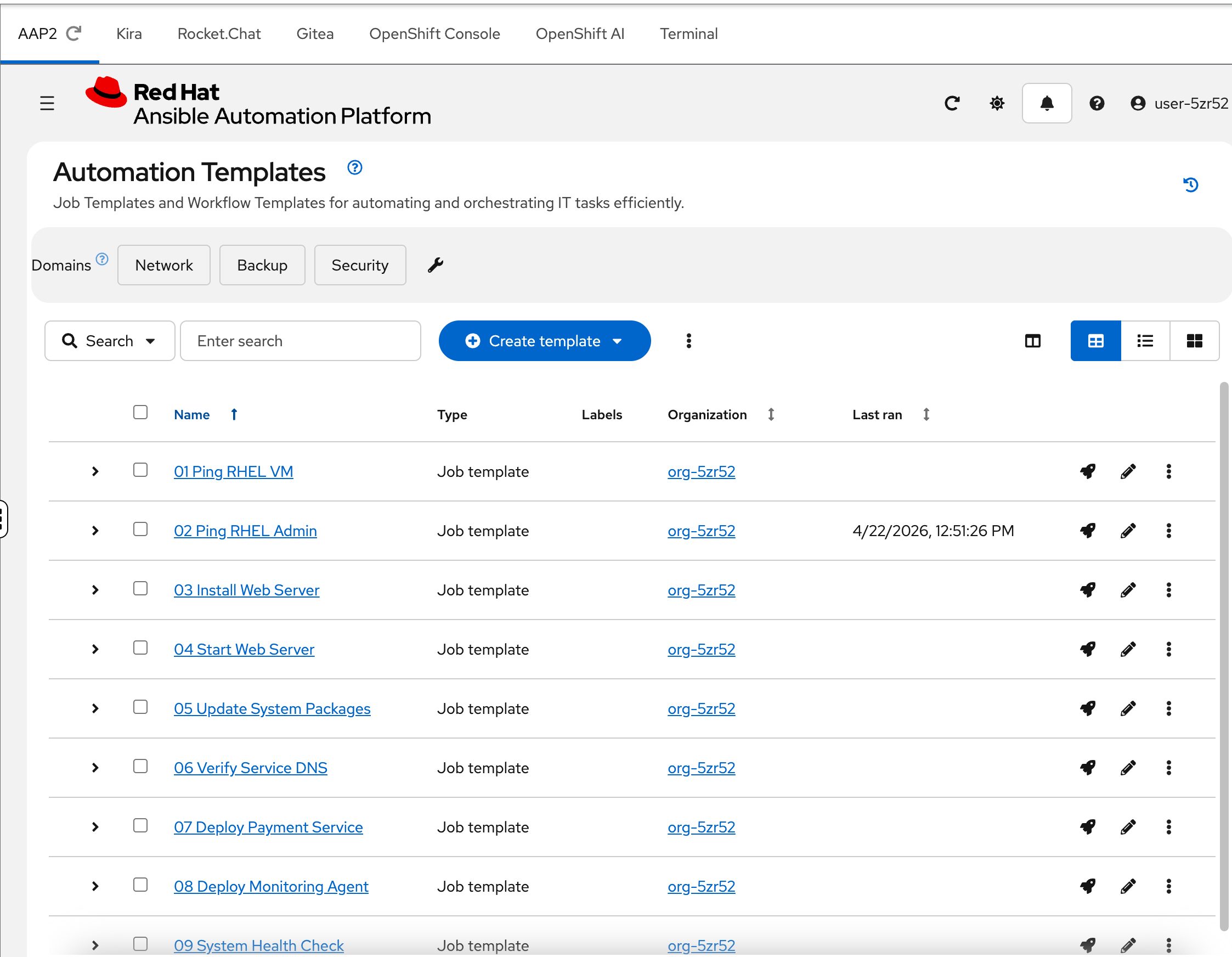Switch to card view
Viewport: 1232px width, 957px height.
pos(1194,341)
